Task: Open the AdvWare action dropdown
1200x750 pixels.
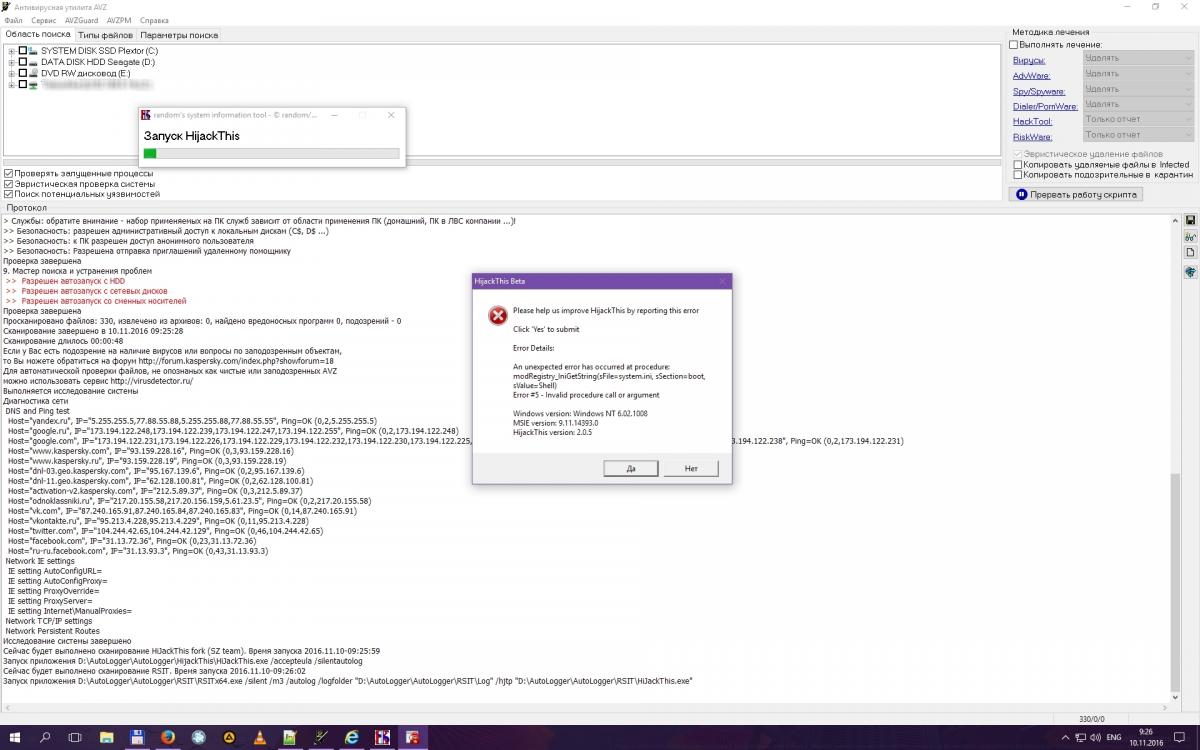Action: click(x=1139, y=74)
